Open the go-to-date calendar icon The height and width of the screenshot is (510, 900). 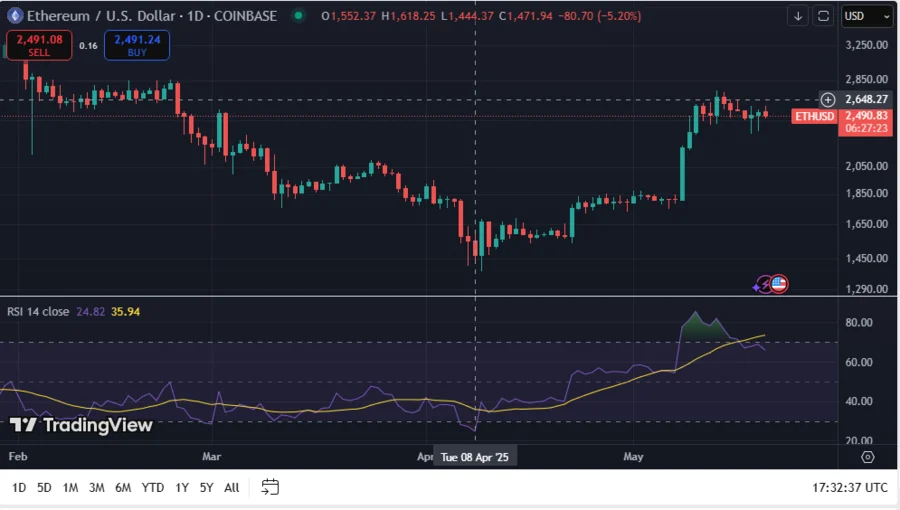[270, 487]
